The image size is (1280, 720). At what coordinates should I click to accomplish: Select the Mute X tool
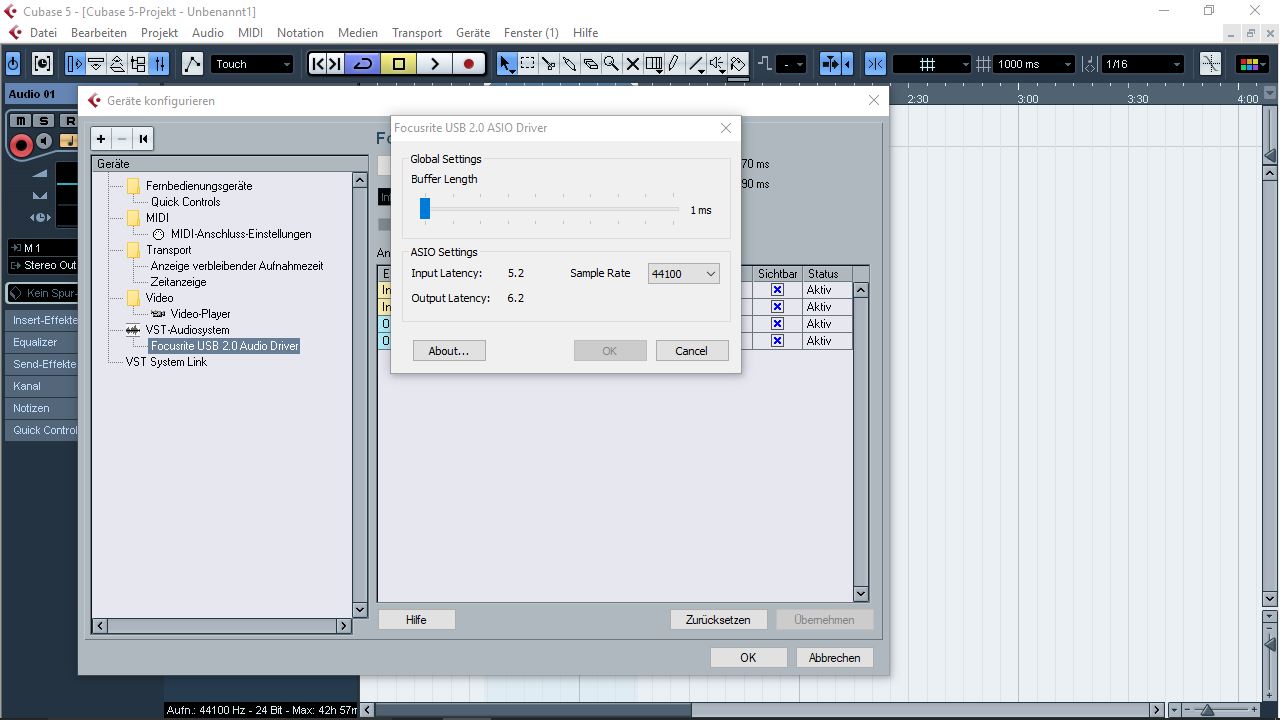click(x=632, y=64)
